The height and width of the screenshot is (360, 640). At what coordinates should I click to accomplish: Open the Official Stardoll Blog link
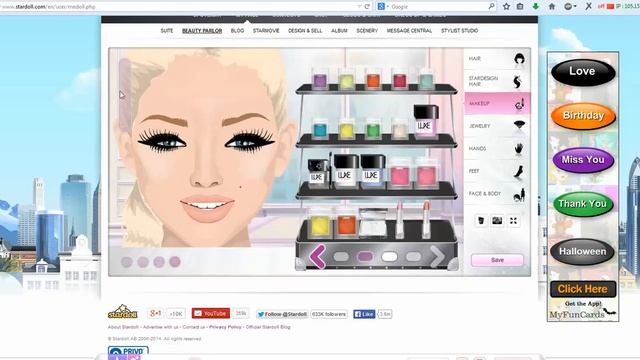pos(268,327)
